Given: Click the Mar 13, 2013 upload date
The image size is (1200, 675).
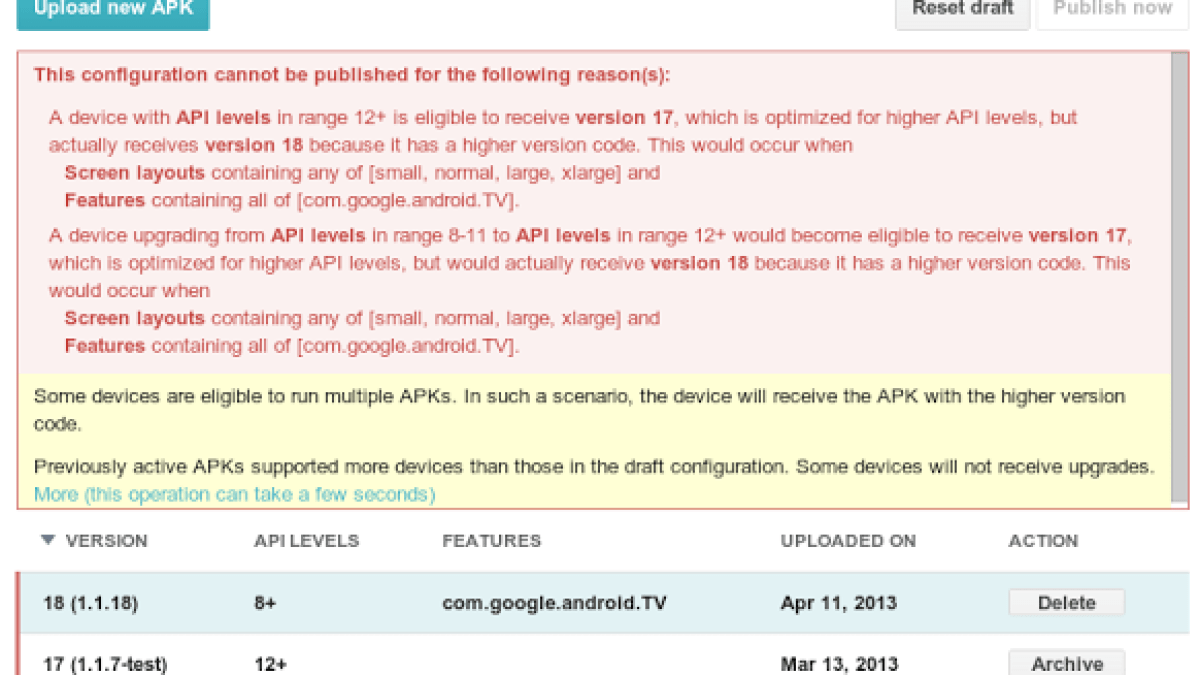Looking at the screenshot, I should coord(838,664).
